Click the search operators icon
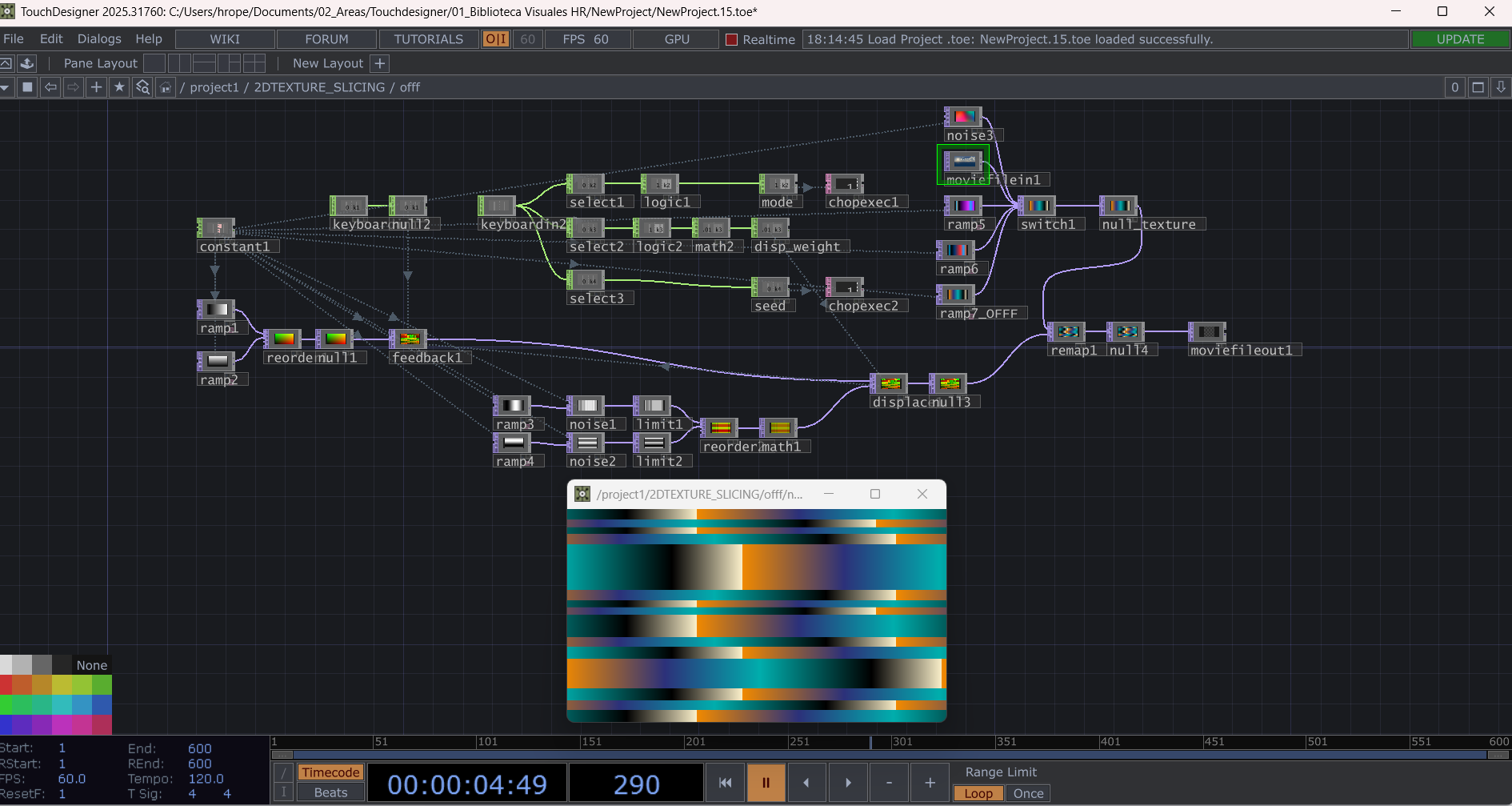 142,87
